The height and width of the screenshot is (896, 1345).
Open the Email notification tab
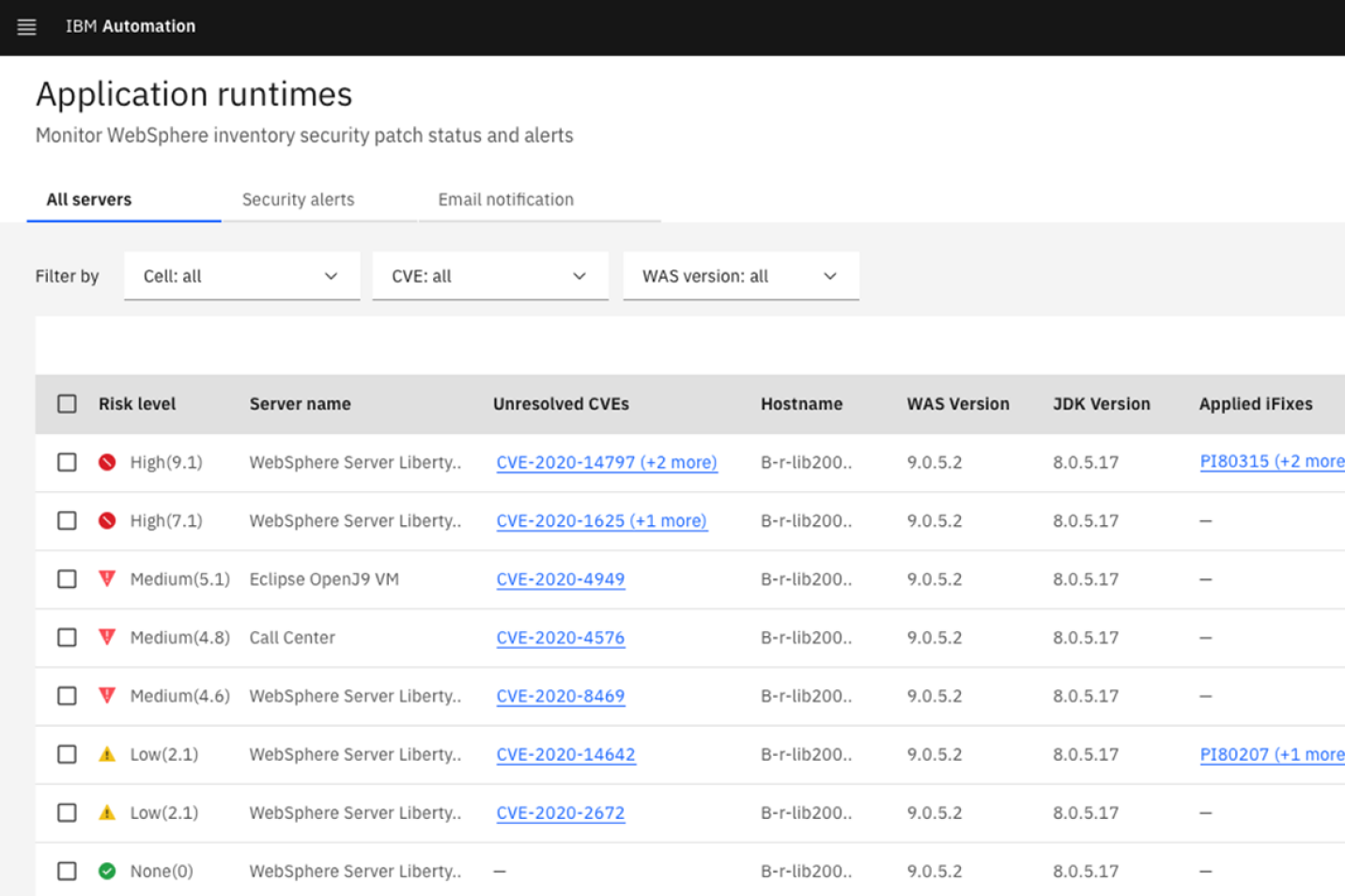point(504,199)
